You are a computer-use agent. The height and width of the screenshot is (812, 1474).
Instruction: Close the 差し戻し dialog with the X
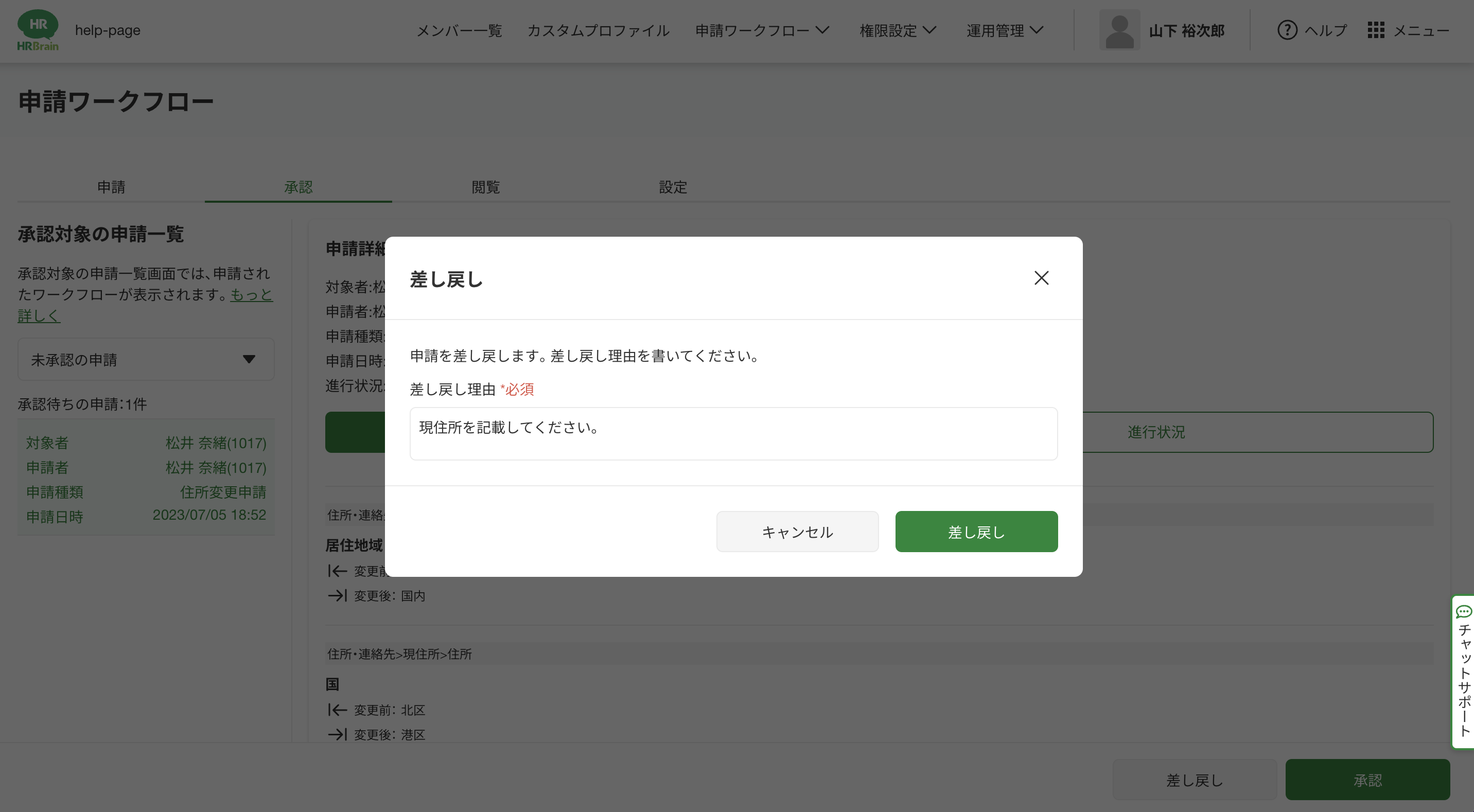(1041, 278)
